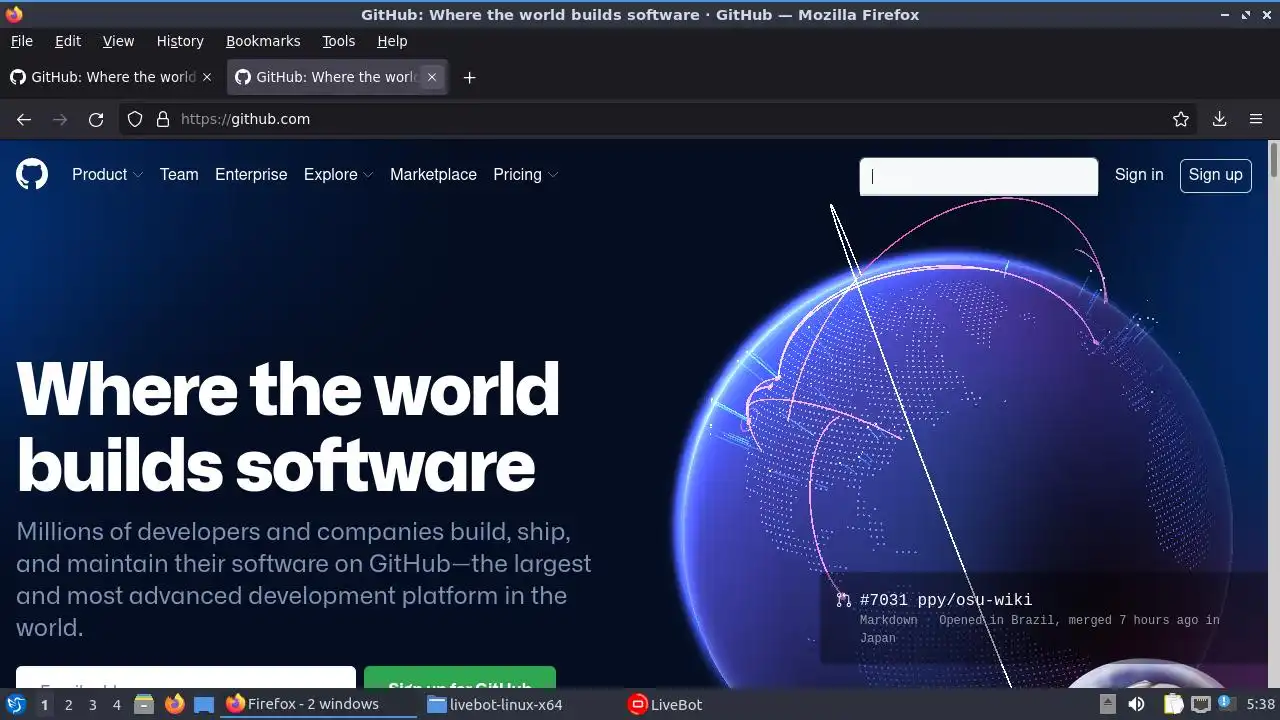Click the URL address bar
Image resolution: width=1280 pixels, height=720 pixels.
pos(660,119)
